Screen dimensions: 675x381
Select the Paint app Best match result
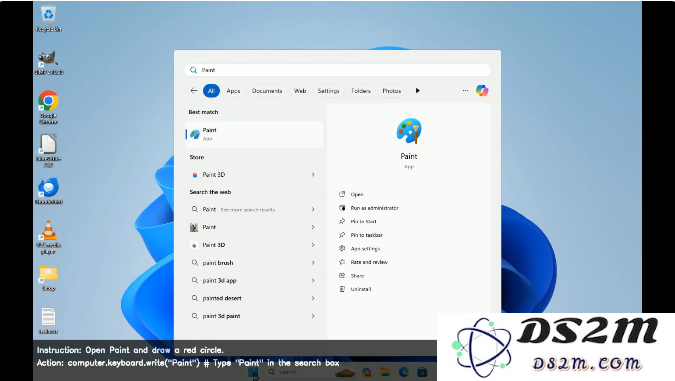coord(254,134)
